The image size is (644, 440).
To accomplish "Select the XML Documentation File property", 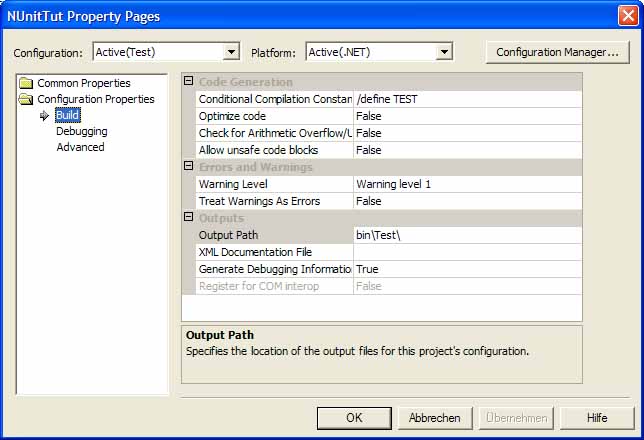I will click(x=274, y=252).
